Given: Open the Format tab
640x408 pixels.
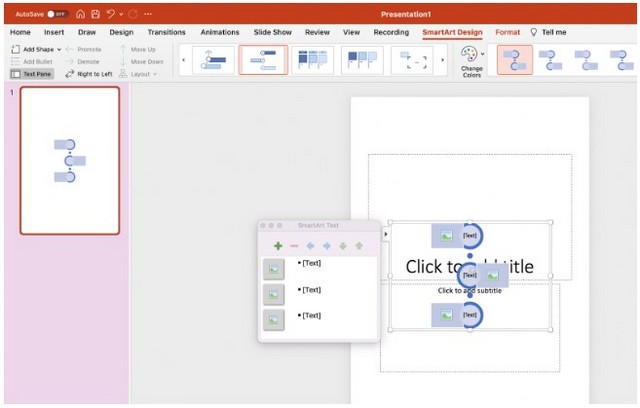Looking at the screenshot, I should pyautogui.click(x=507, y=32).
